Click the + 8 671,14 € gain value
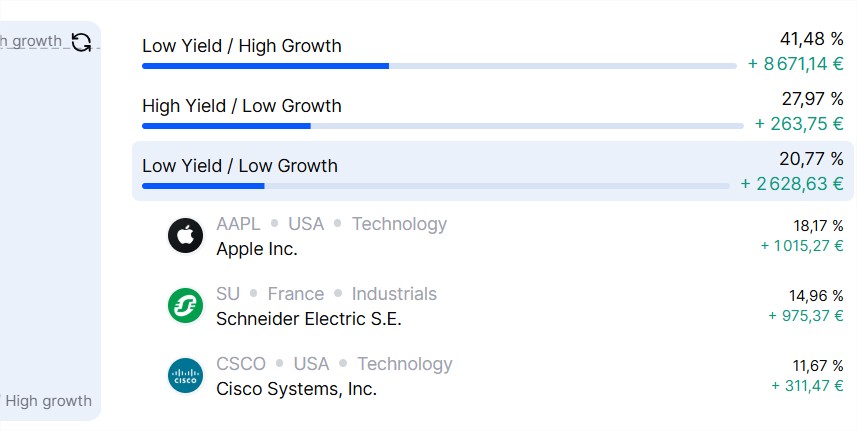The image size is (857, 431). click(x=796, y=64)
